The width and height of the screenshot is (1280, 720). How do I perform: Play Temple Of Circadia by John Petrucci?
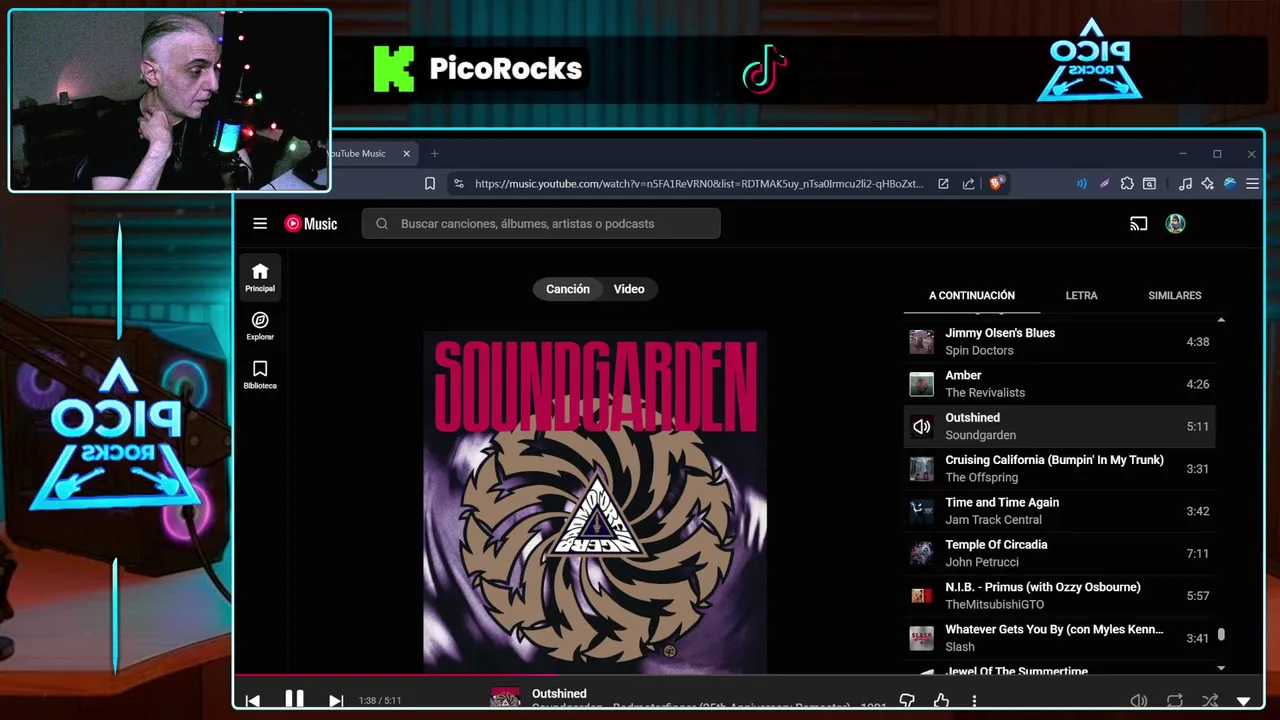click(1060, 553)
